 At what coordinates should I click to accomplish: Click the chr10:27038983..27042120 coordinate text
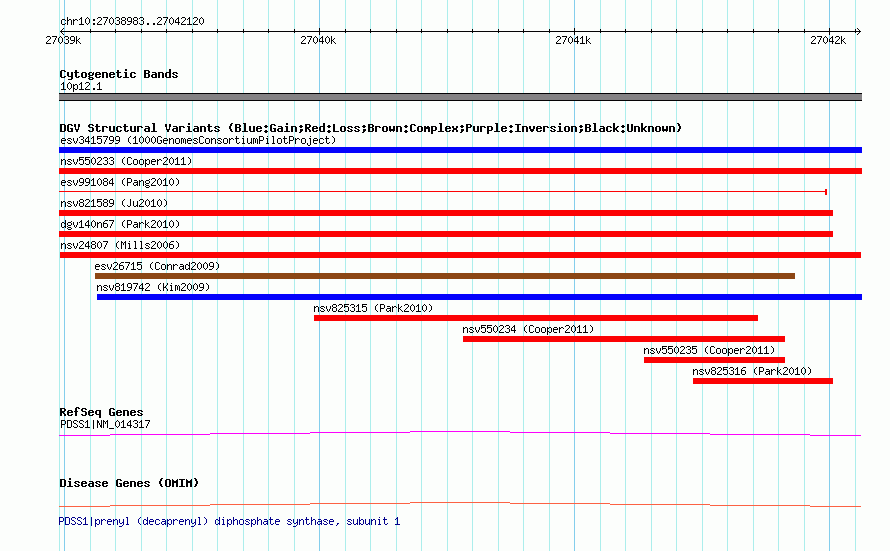pyautogui.click(x=132, y=22)
